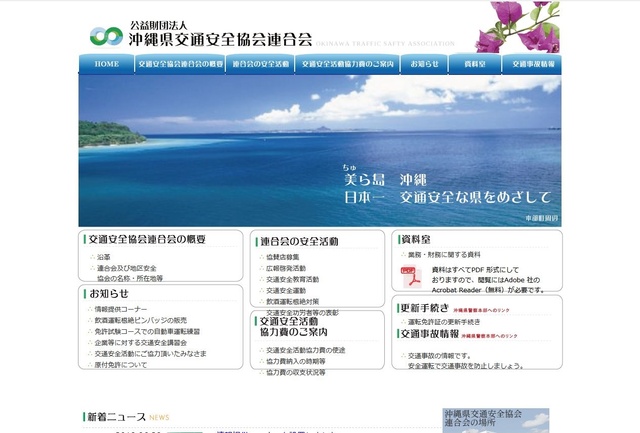This screenshot has height=433, width=640.
Task: Click the ocean banner image
Action: [320, 151]
